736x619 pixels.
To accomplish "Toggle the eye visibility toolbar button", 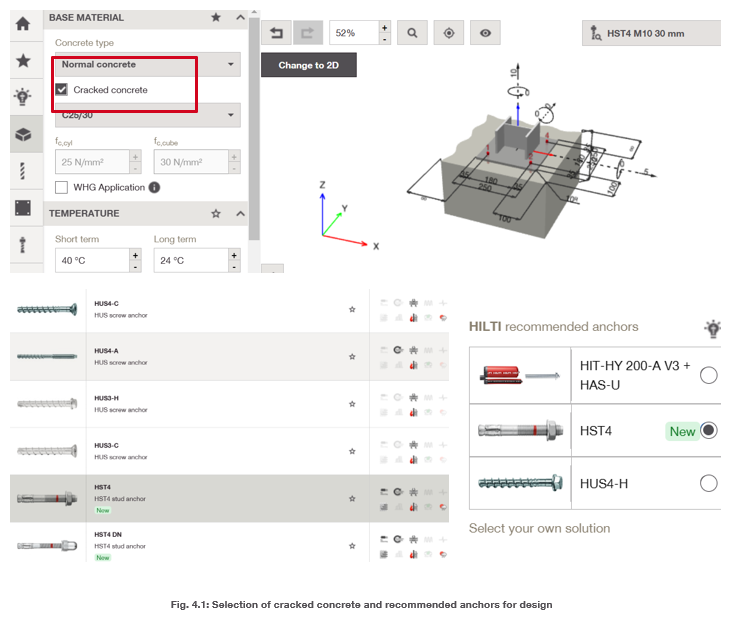I will point(485,32).
